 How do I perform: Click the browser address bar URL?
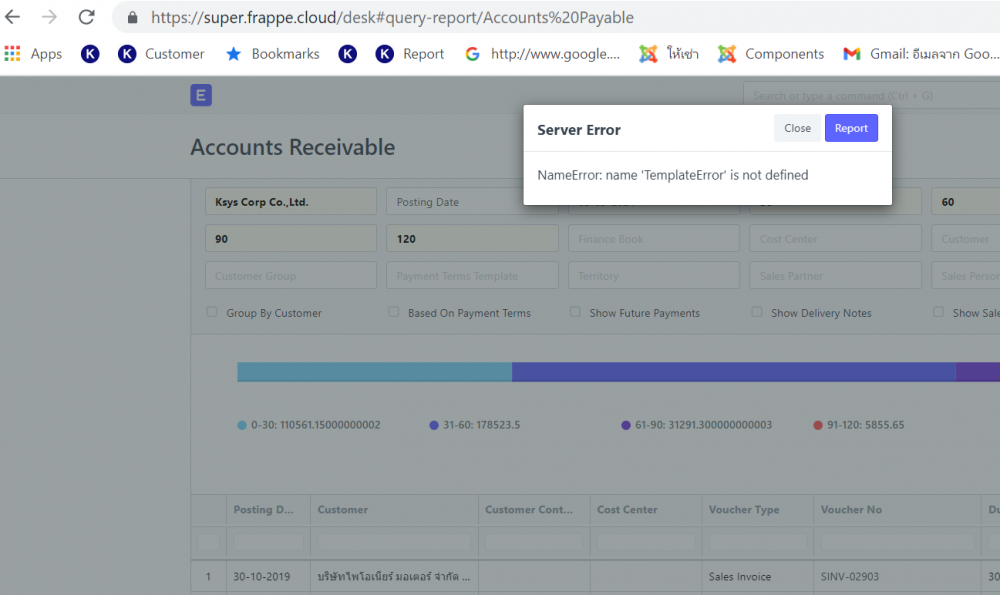392,18
